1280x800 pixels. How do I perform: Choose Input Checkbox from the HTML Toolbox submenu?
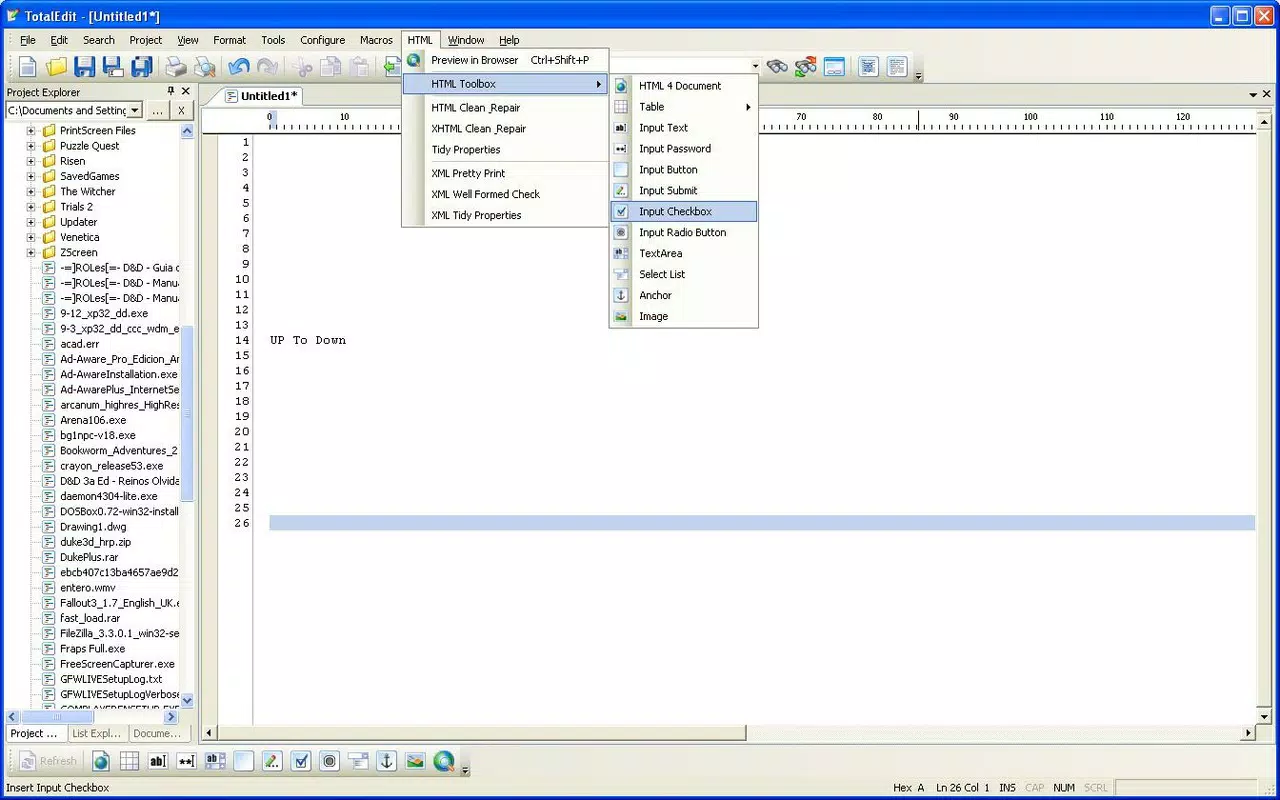click(683, 211)
